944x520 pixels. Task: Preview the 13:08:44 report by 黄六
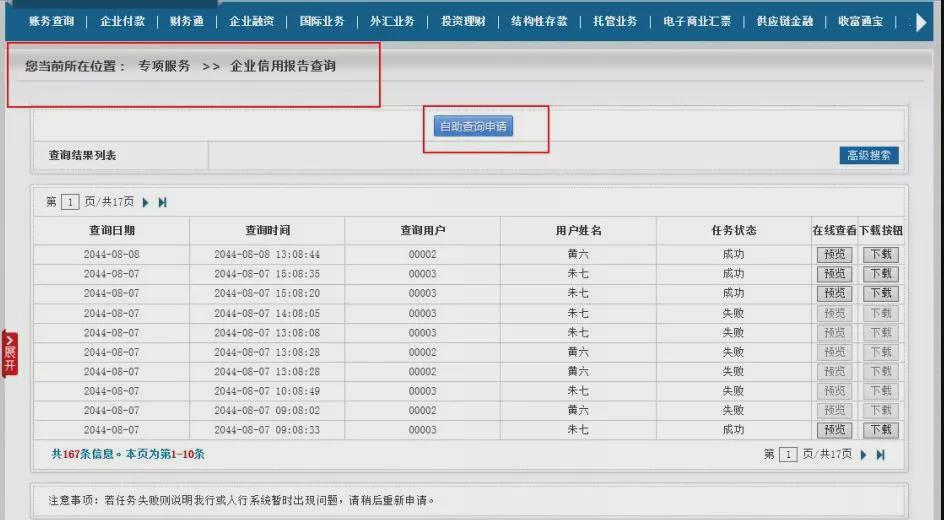coord(834,255)
